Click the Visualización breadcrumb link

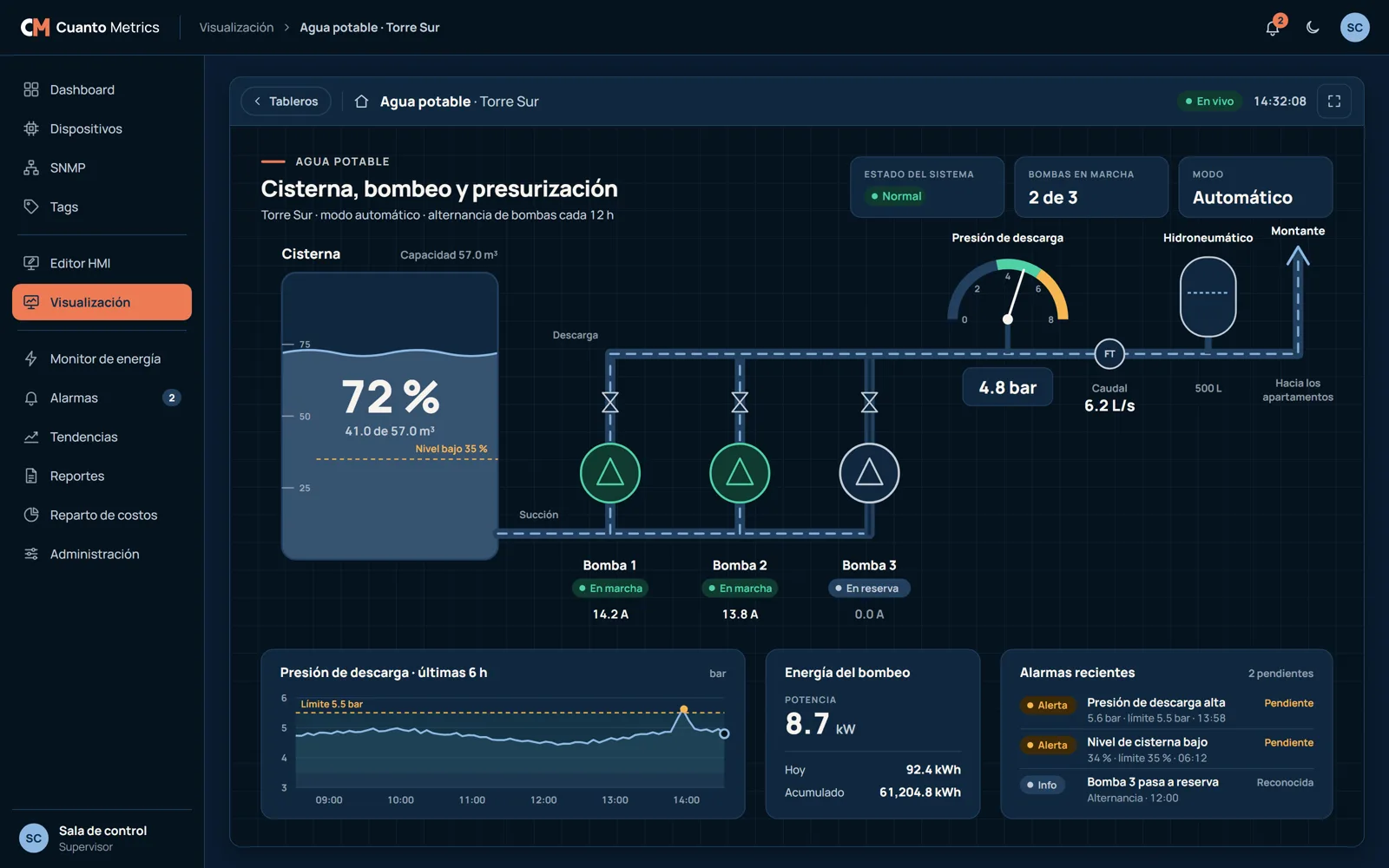(236, 28)
